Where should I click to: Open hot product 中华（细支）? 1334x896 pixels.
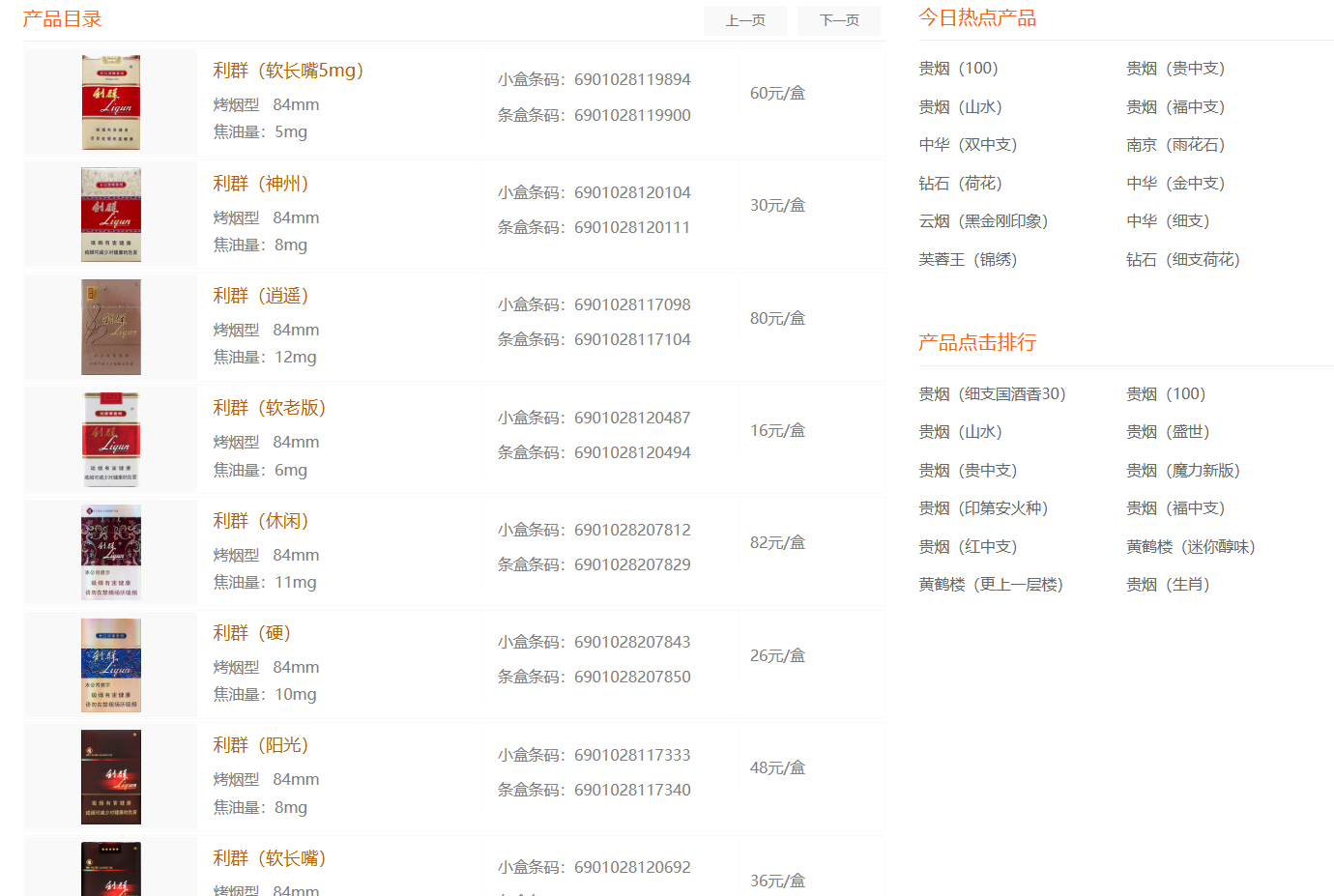[x=1168, y=221]
